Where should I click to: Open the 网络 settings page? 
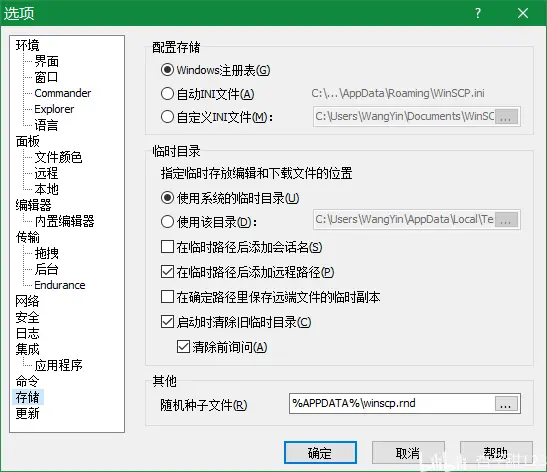pyautogui.click(x=28, y=301)
